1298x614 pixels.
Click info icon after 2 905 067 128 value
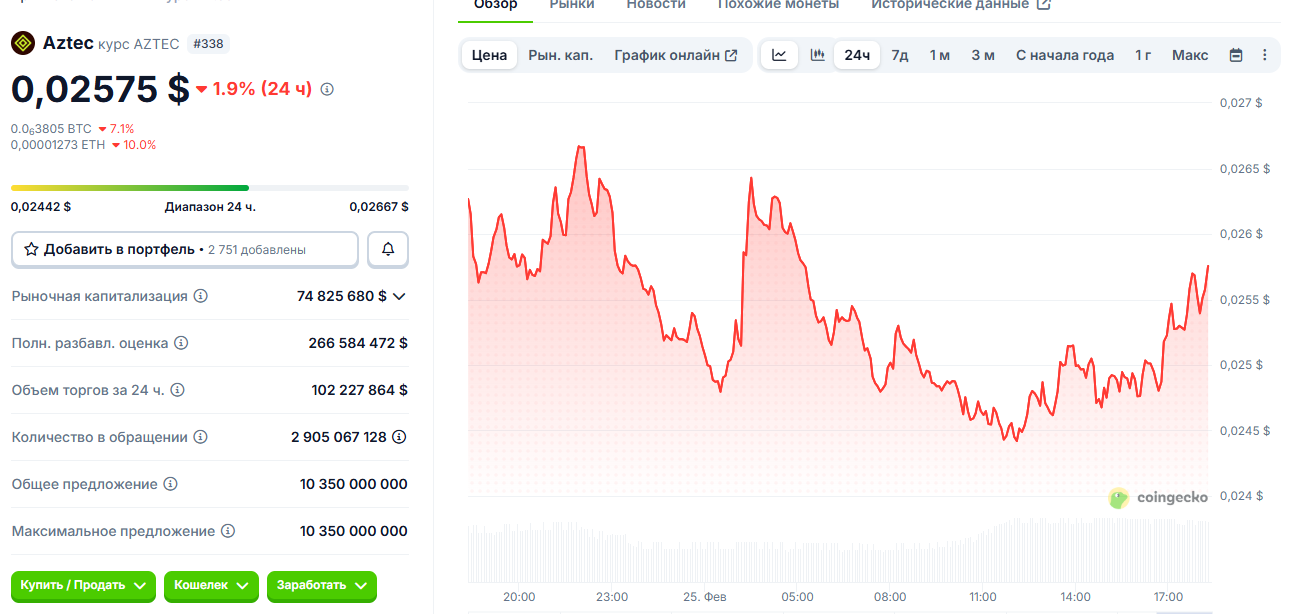pos(399,437)
